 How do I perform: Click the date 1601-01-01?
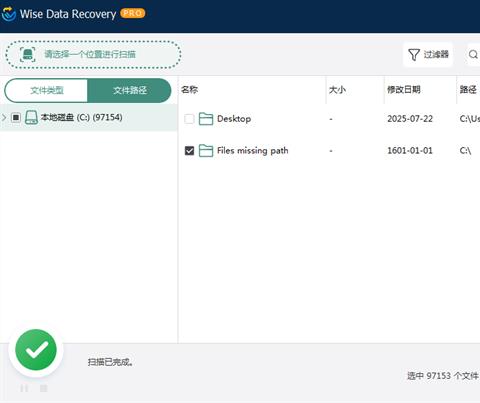410,151
